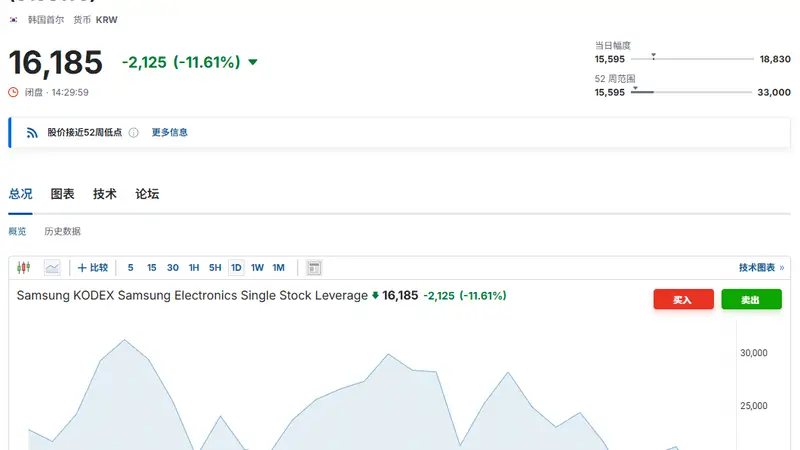The height and width of the screenshot is (450, 800).
Task: Click the 52-week range slider marker
Action: click(635, 89)
